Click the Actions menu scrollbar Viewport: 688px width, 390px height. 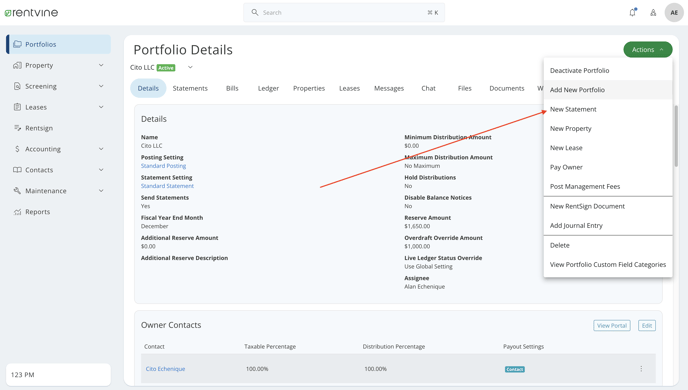[676, 136]
